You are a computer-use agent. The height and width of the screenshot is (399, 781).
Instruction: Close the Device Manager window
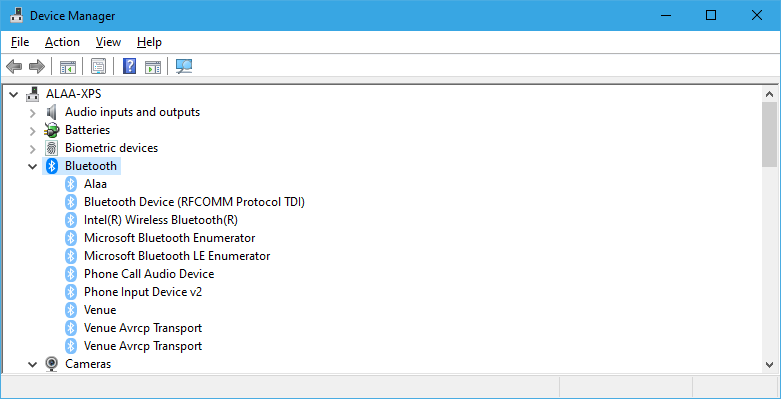point(757,15)
